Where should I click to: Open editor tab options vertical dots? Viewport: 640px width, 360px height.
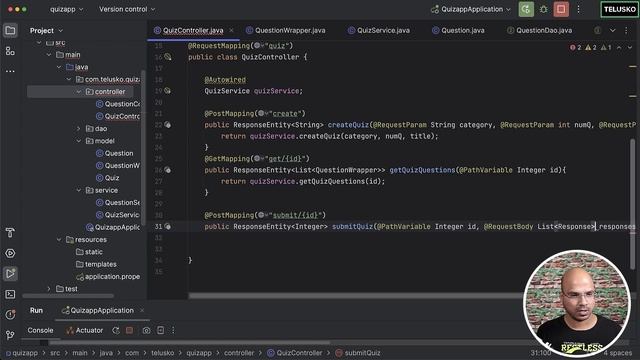[626, 31]
